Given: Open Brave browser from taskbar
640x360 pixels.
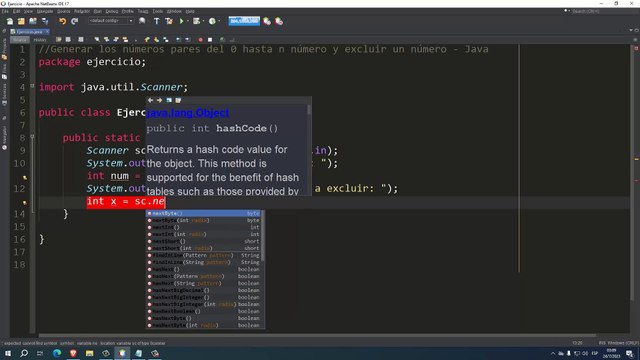Looking at the screenshot, I should [73, 353].
